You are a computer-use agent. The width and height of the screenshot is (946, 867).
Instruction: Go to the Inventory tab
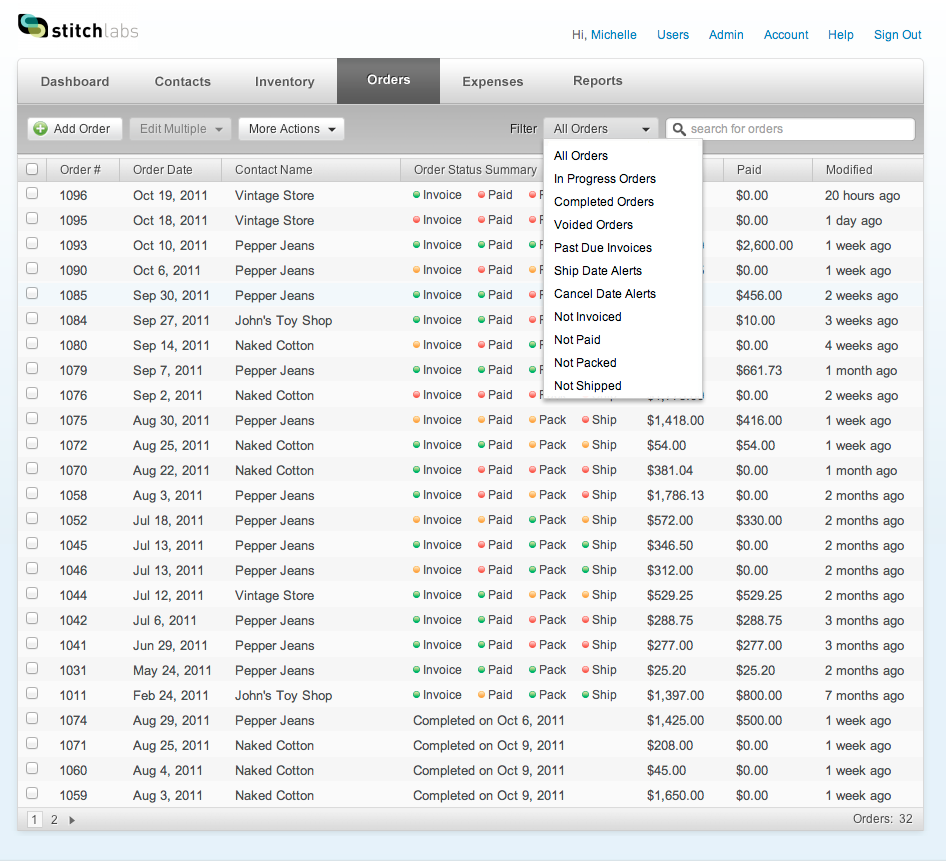click(284, 81)
